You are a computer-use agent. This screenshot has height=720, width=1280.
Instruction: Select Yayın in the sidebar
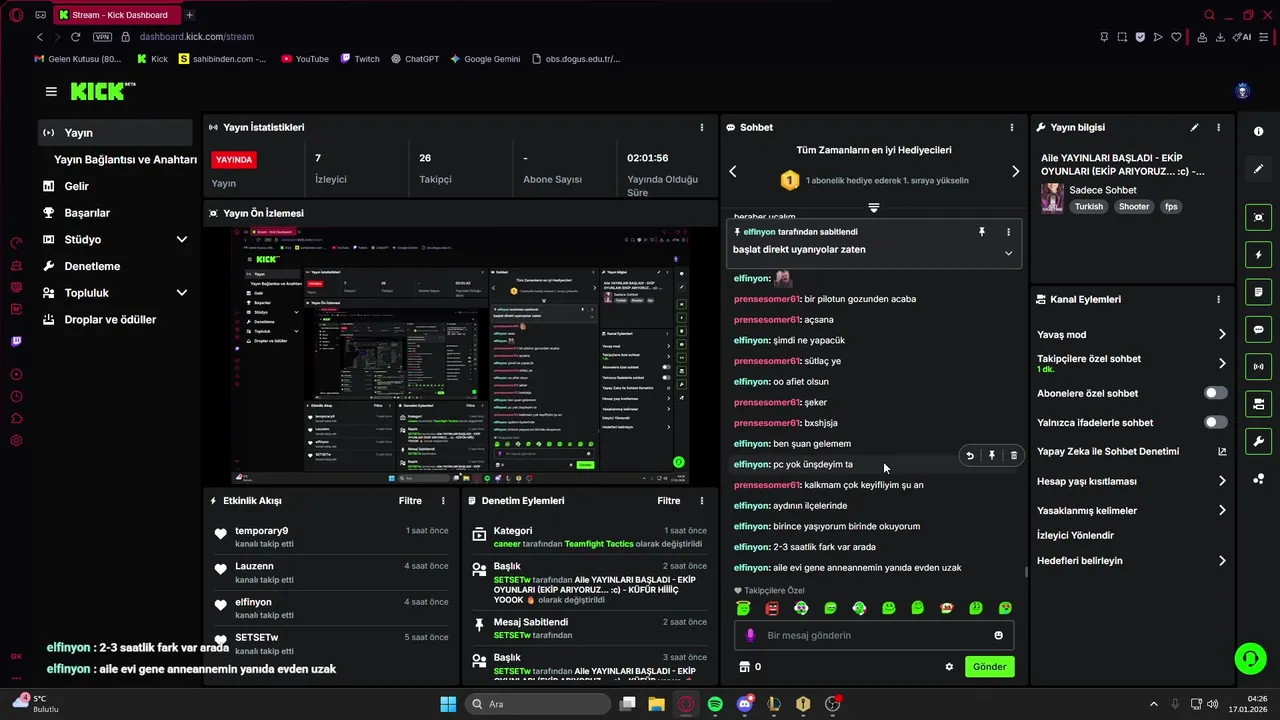[x=115, y=132]
